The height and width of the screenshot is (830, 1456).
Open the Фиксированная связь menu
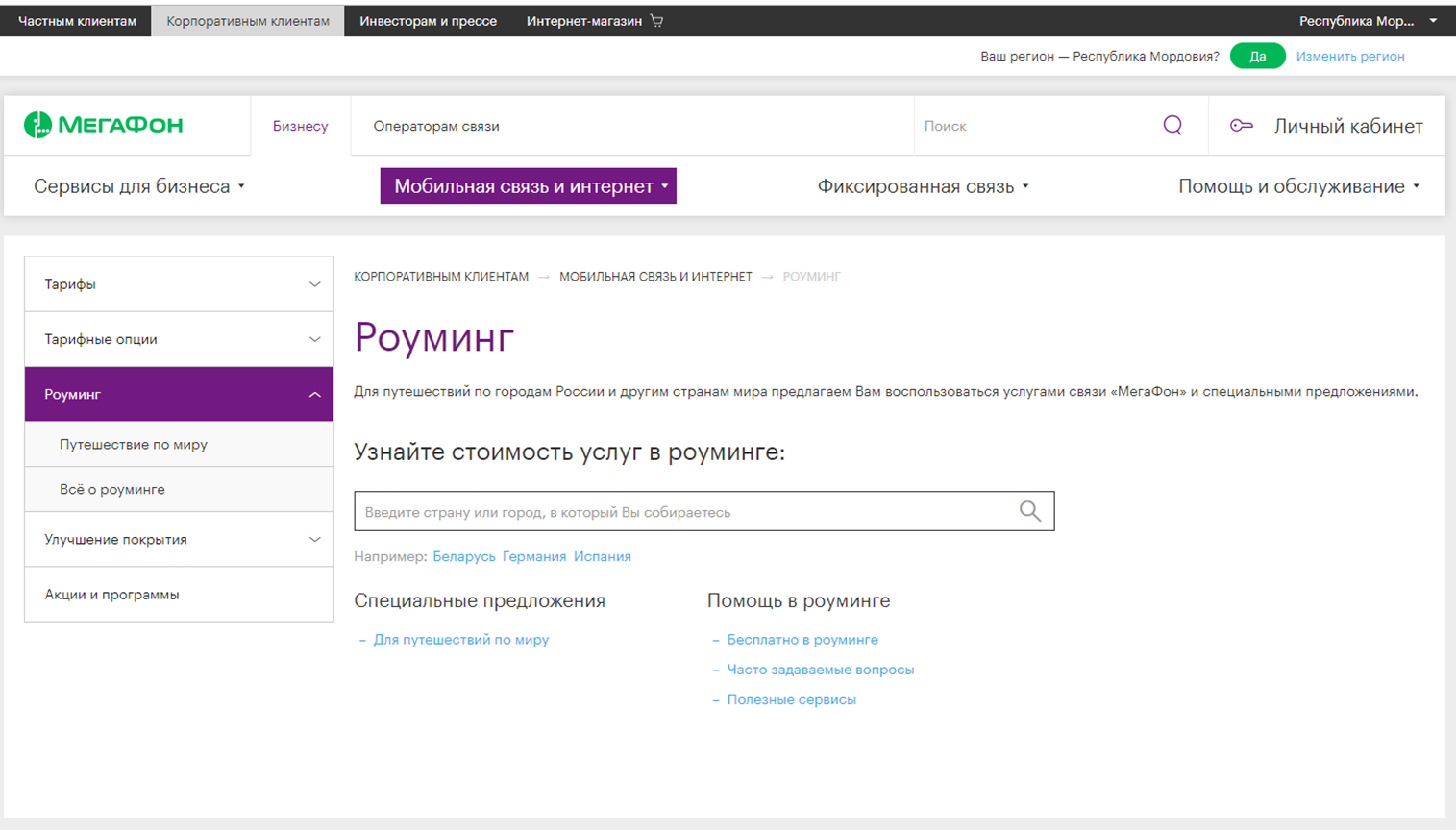pos(923,186)
